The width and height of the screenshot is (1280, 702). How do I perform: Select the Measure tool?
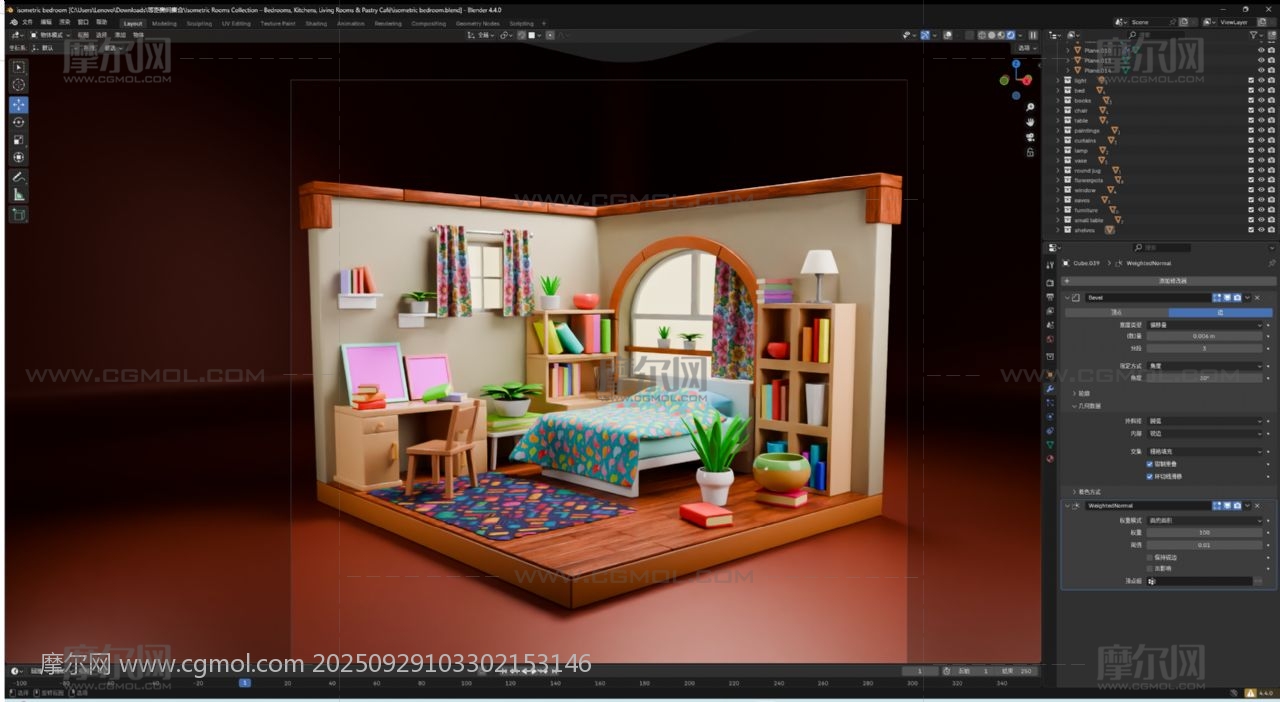tap(19, 195)
